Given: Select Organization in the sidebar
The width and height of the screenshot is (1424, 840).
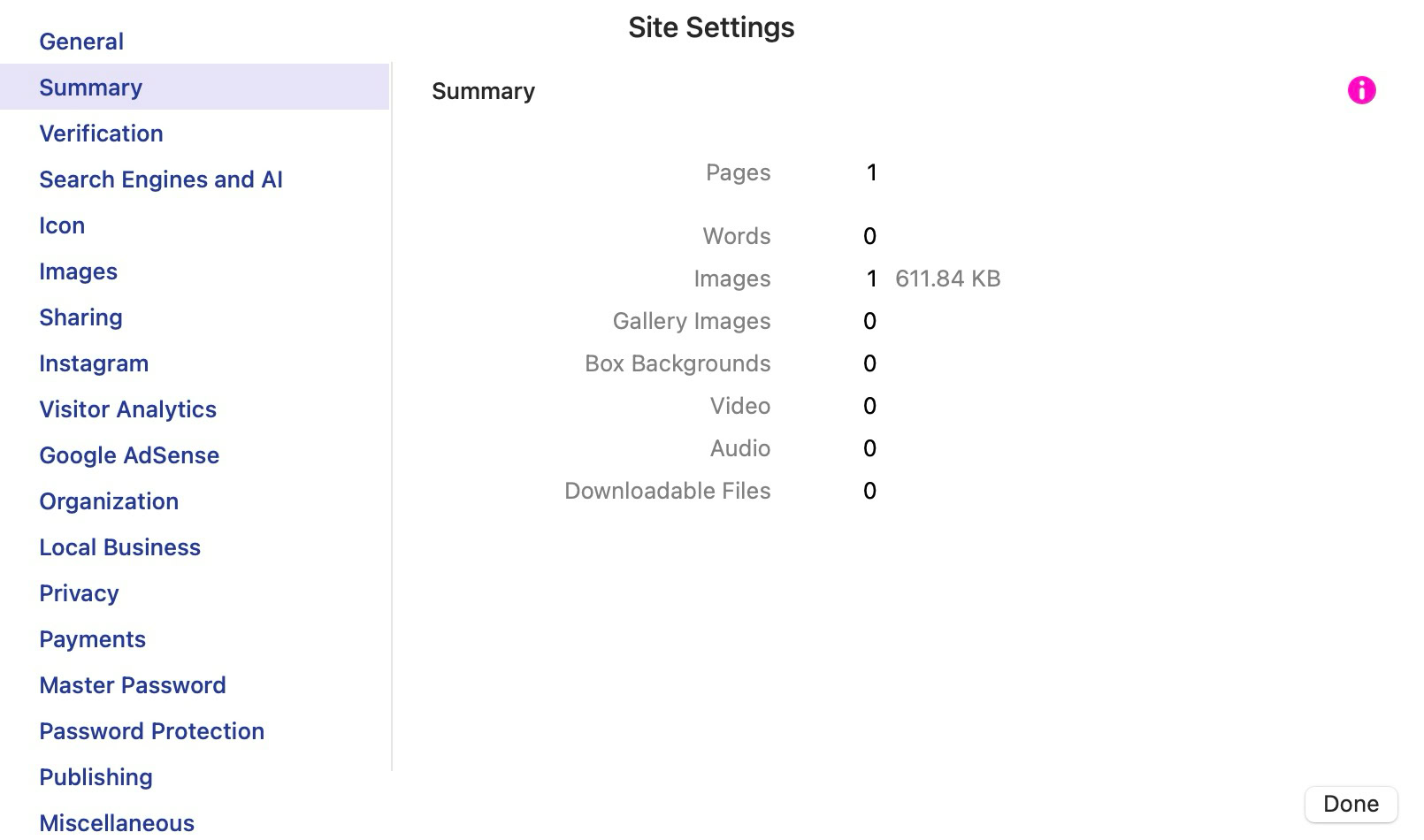Looking at the screenshot, I should click(109, 501).
